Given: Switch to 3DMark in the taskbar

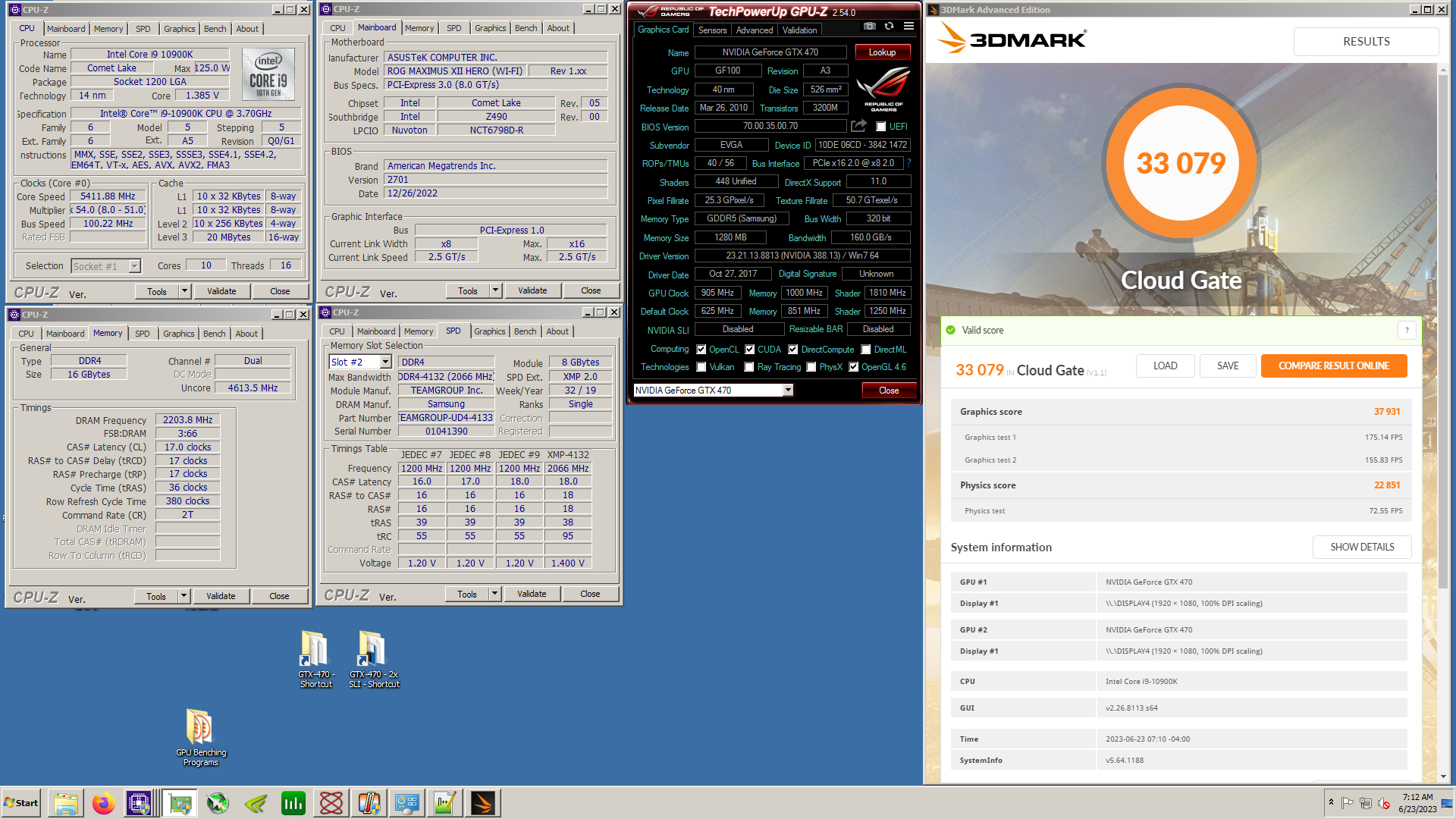Looking at the screenshot, I should (x=483, y=803).
